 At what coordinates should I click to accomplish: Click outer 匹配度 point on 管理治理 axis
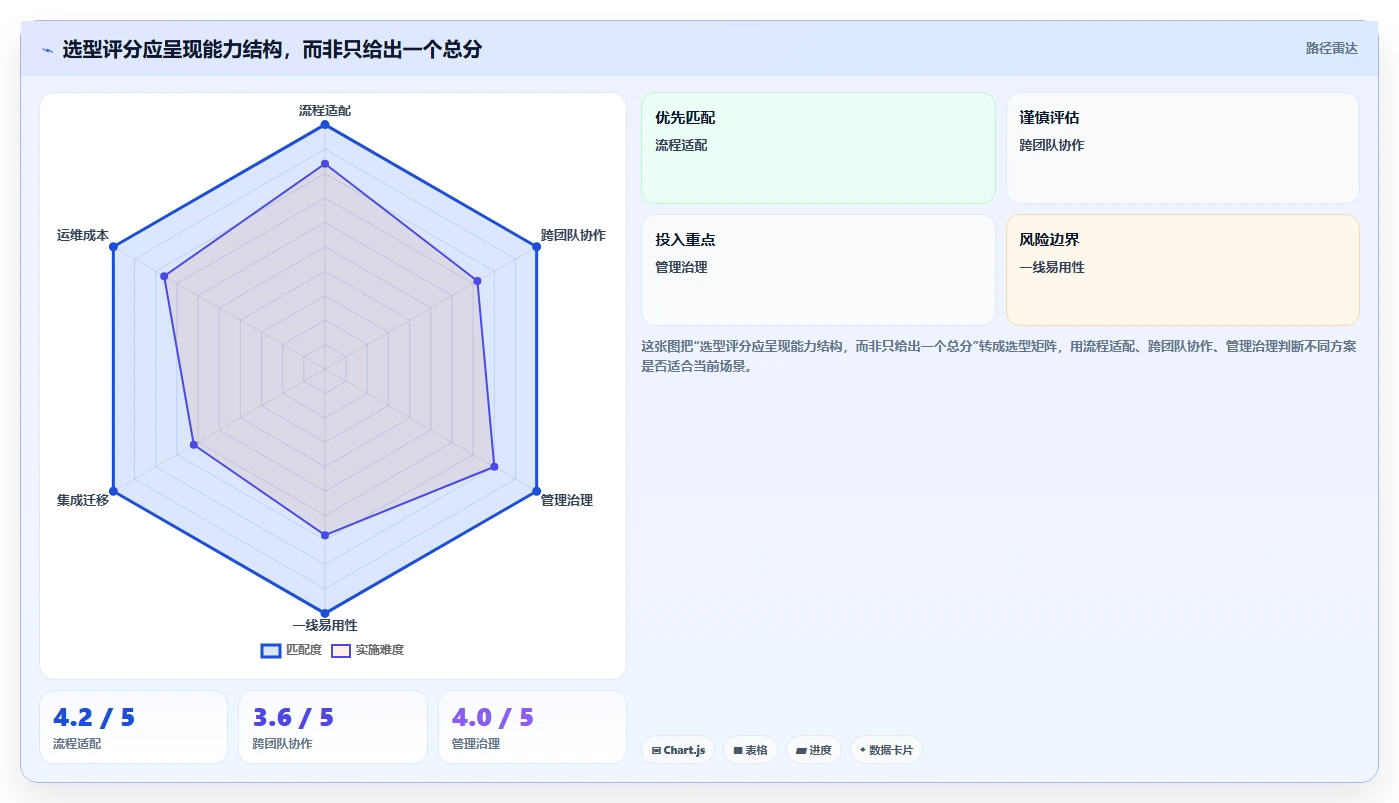pos(537,491)
